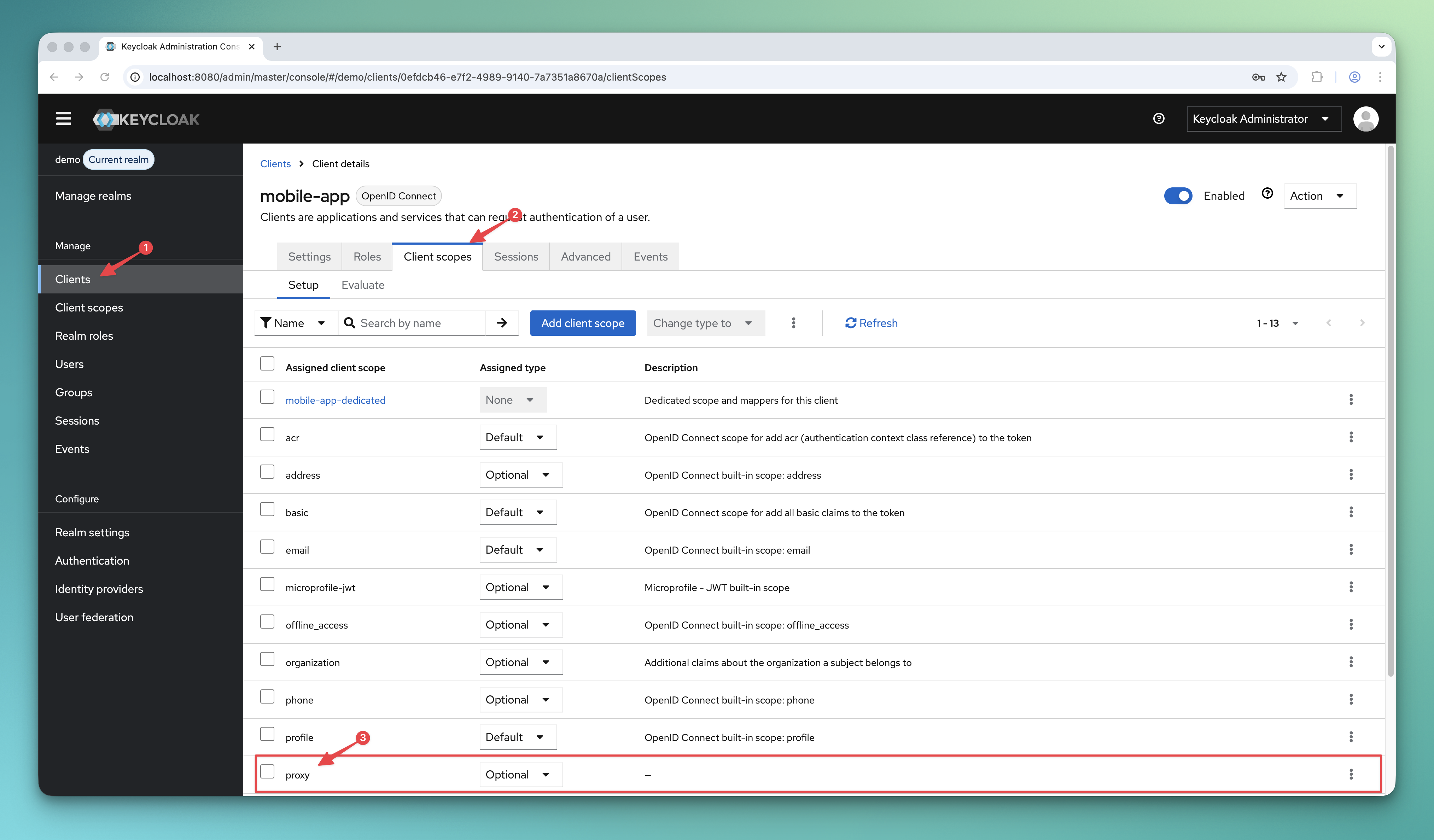Go back in browser history
Image resolution: width=1434 pixels, height=840 pixels.
click(54, 77)
